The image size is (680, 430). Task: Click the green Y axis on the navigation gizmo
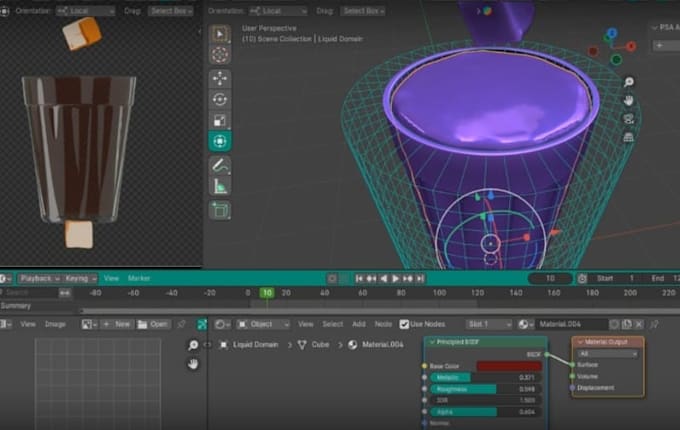point(616,59)
